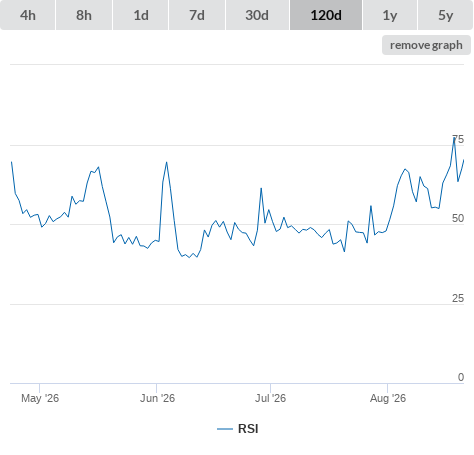The width and height of the screenshot is (474, 455).
Task: Select the 30d range tab
Action: pyautogui.click(x=257, y=15)
